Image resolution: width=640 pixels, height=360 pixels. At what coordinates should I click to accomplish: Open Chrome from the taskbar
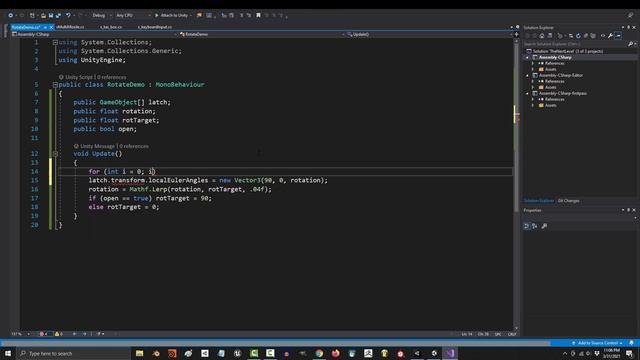(319, 353)
